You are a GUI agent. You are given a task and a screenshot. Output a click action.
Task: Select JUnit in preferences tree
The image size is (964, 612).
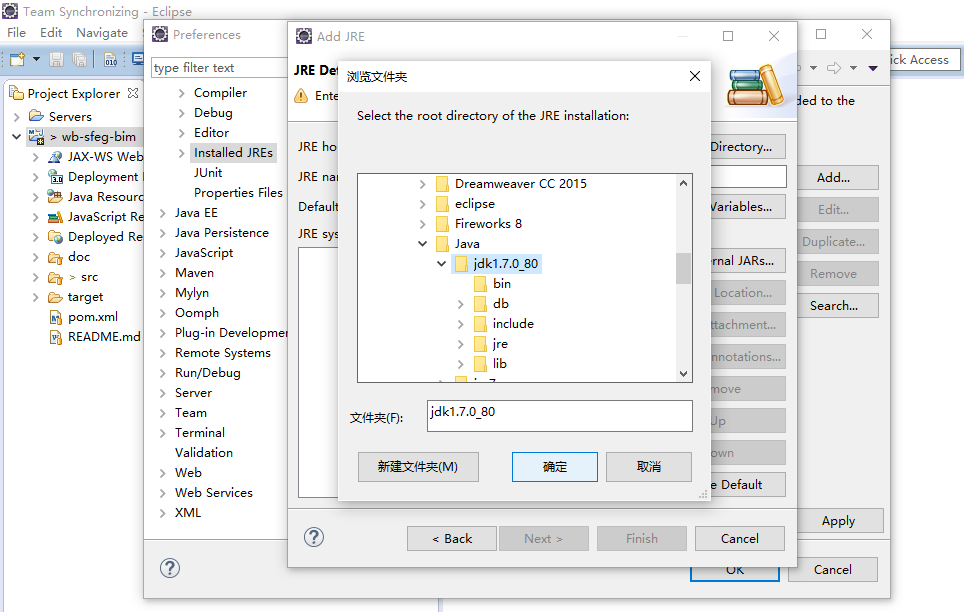click(208, 173)
